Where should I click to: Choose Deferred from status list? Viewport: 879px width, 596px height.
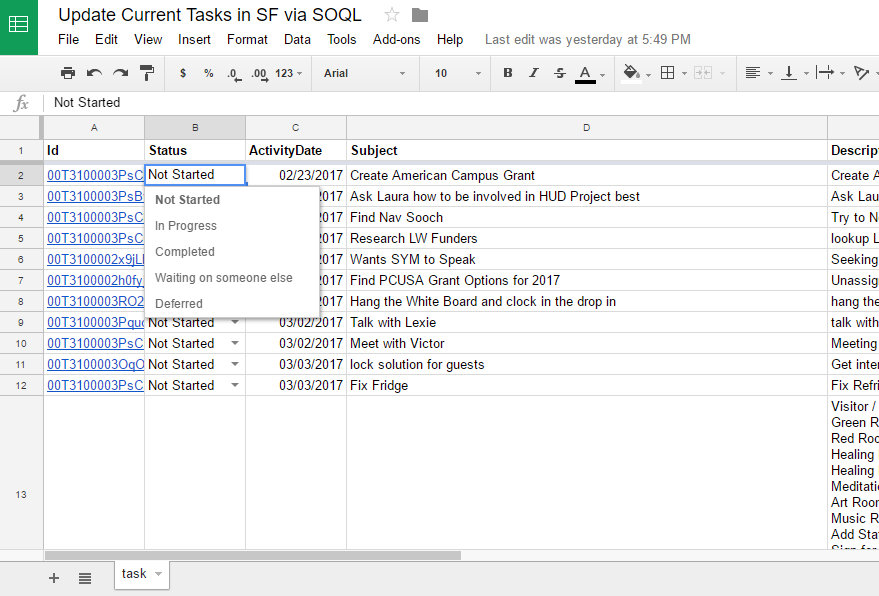[x=232, y=303]
